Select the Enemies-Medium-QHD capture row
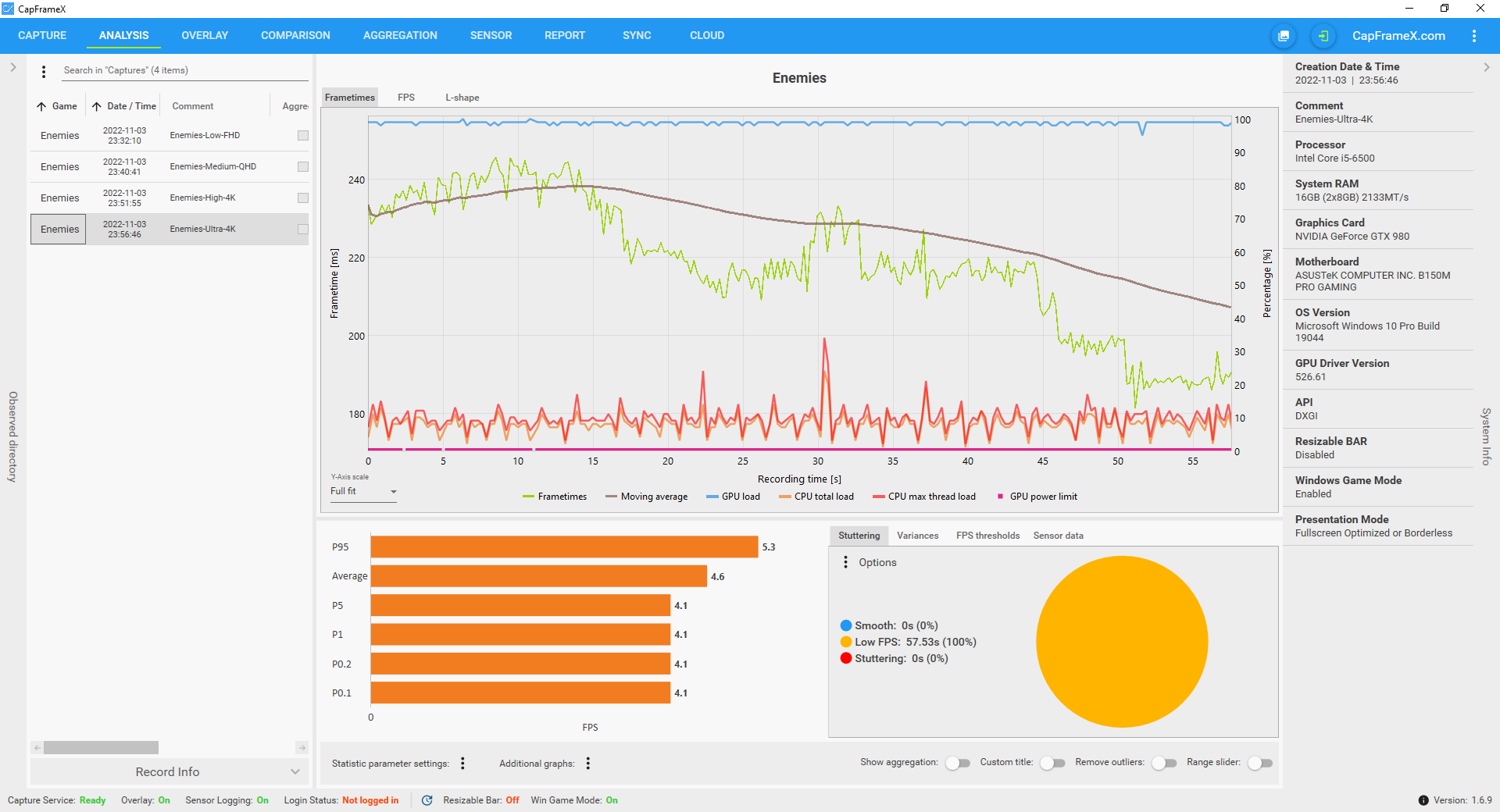This screenshot has width=1500, height=812. [x=170, y=167]
